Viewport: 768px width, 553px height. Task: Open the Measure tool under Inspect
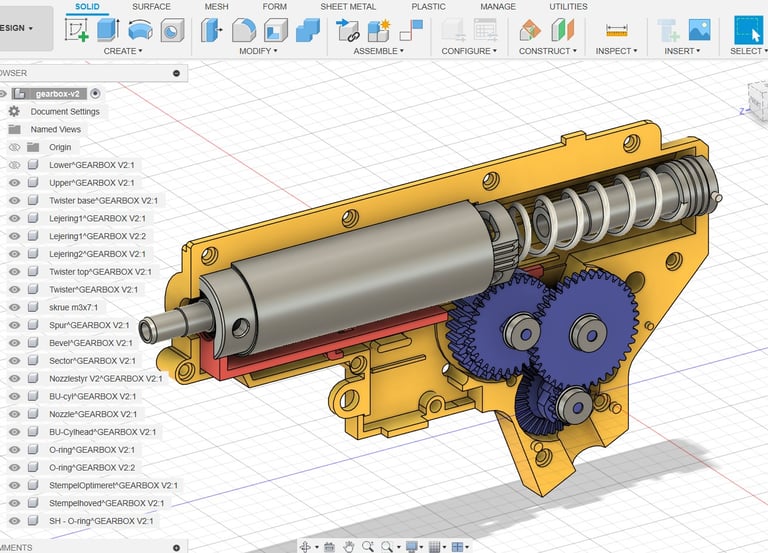click(616, 30)
